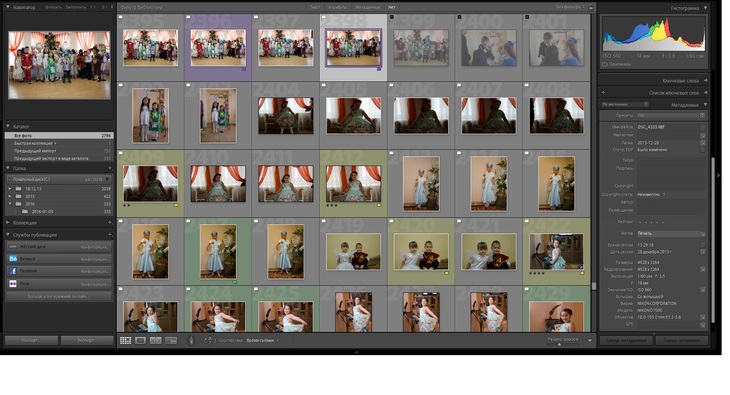Viewport: 730px width, 395px height.
Task: Switch to Loupe view icon
Action: [x=141, y=341]
